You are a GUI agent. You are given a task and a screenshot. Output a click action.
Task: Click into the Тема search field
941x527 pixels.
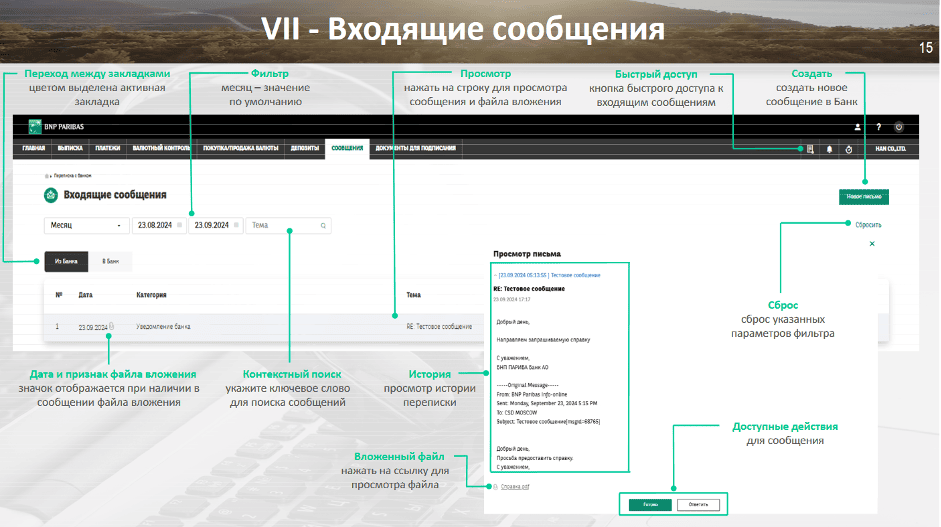(x=288, y=225)
